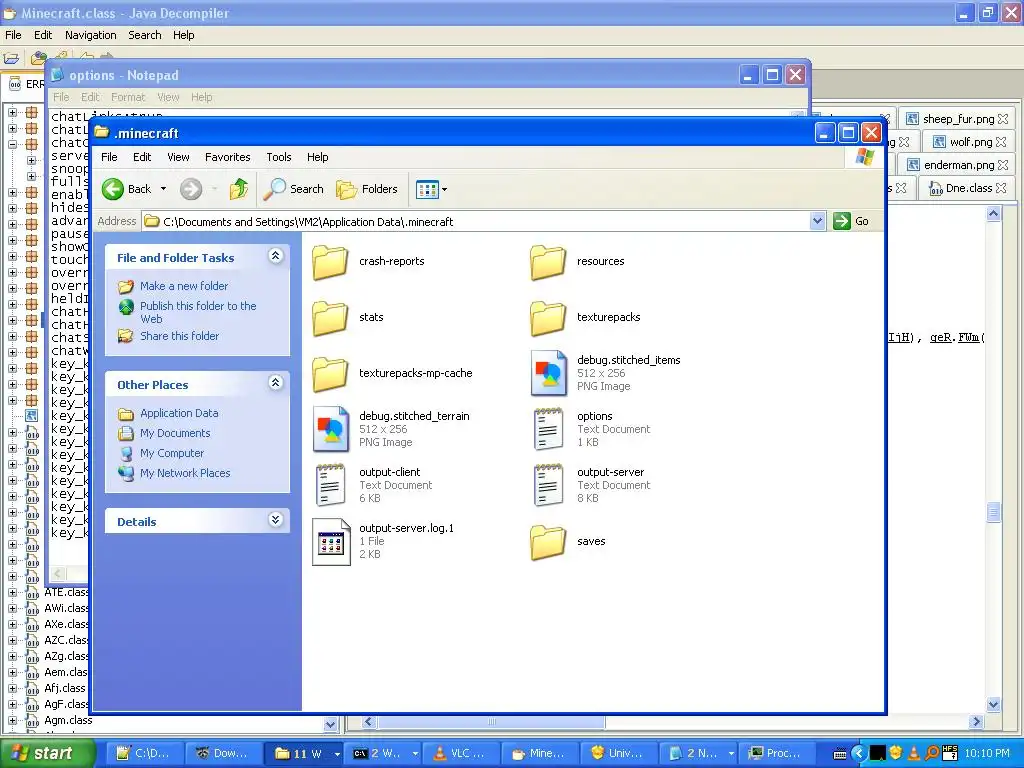The height and width of the screenshot is (768, 1024).
Task: Expand the ATE.class tree node
Action: point(12,592)
